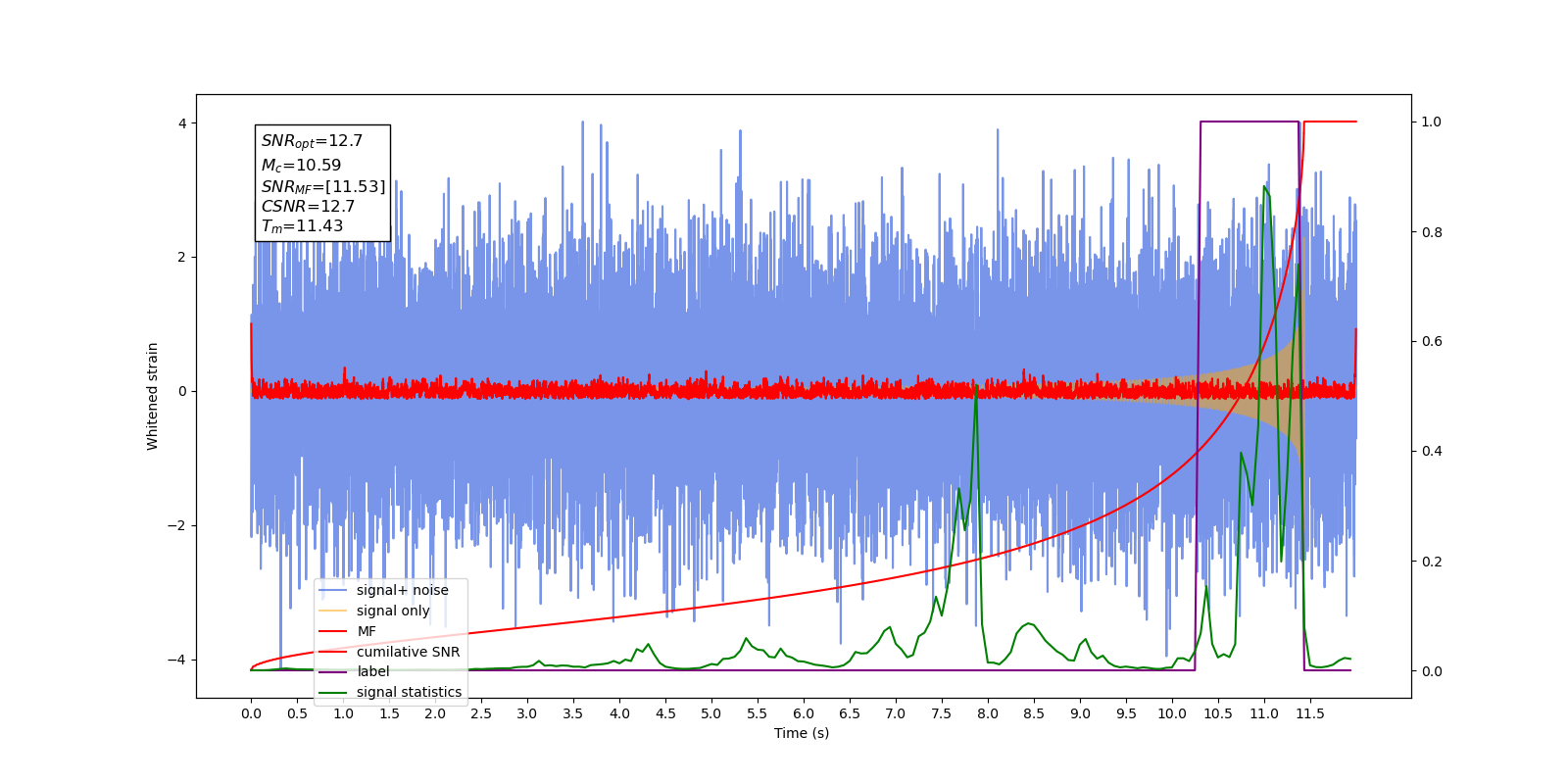Click right y-axis tick label 0.6
Image resolution: width=1568 pixels, height=784 pixels.
coord(1432,342)
